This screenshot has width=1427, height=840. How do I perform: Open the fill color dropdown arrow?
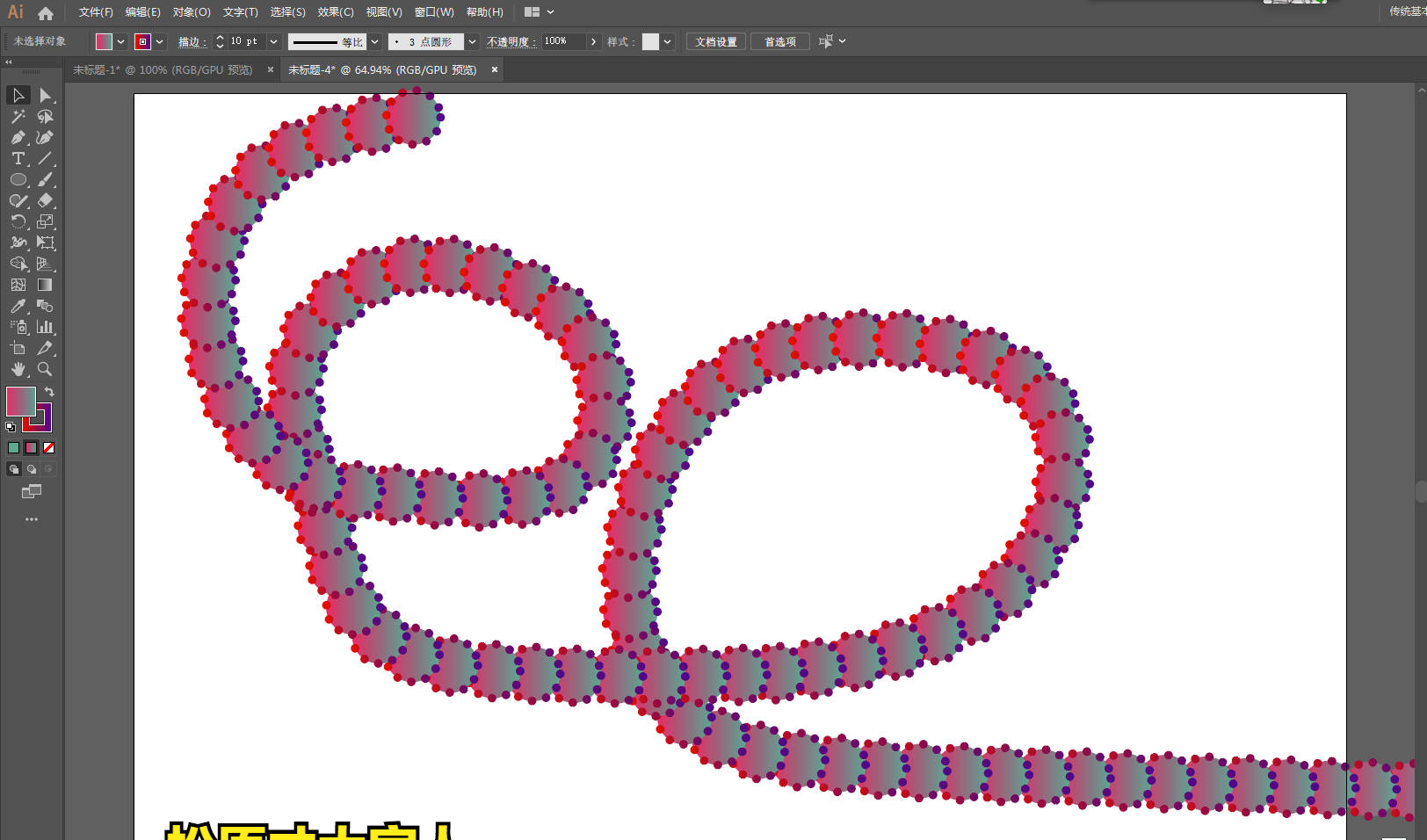pos(120,41)
